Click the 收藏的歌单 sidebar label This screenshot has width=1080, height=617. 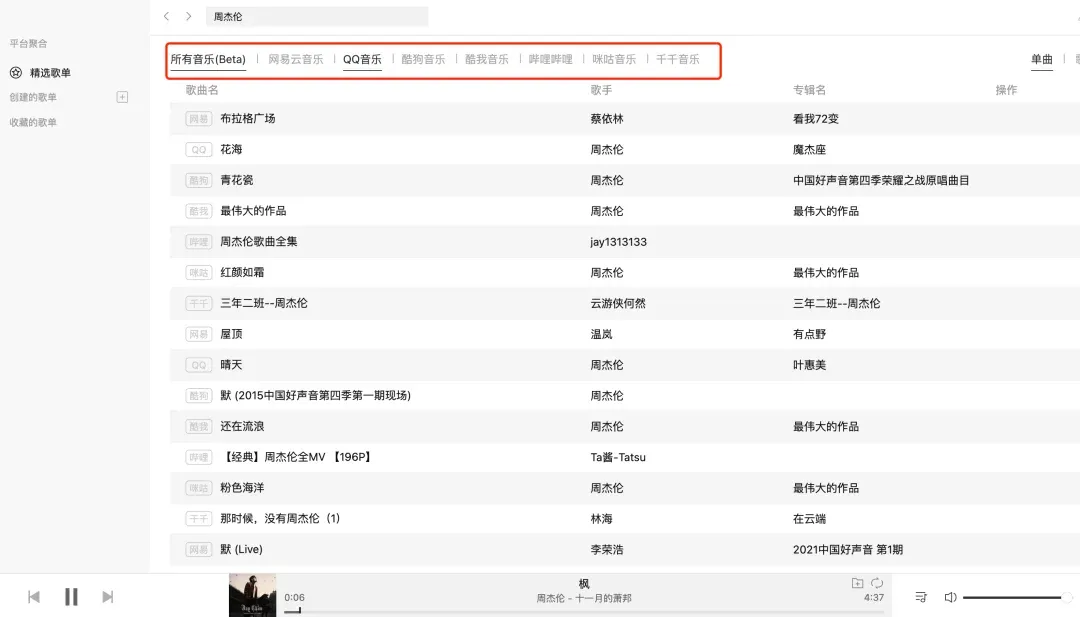[x=33, y=122]
